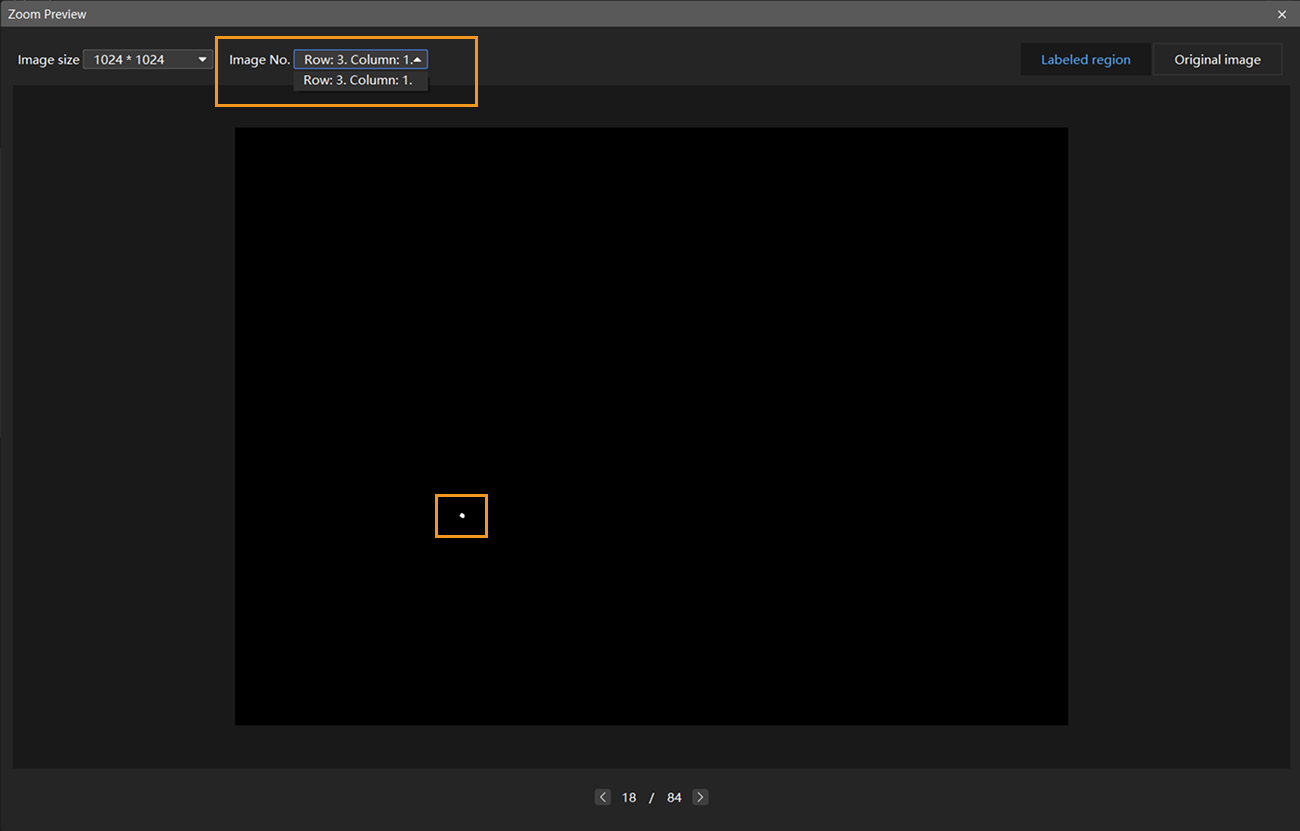Image resolution: width=1300 pixels, height=831 pixels.
Task: Click the page number 18 field
Action: 629,797
